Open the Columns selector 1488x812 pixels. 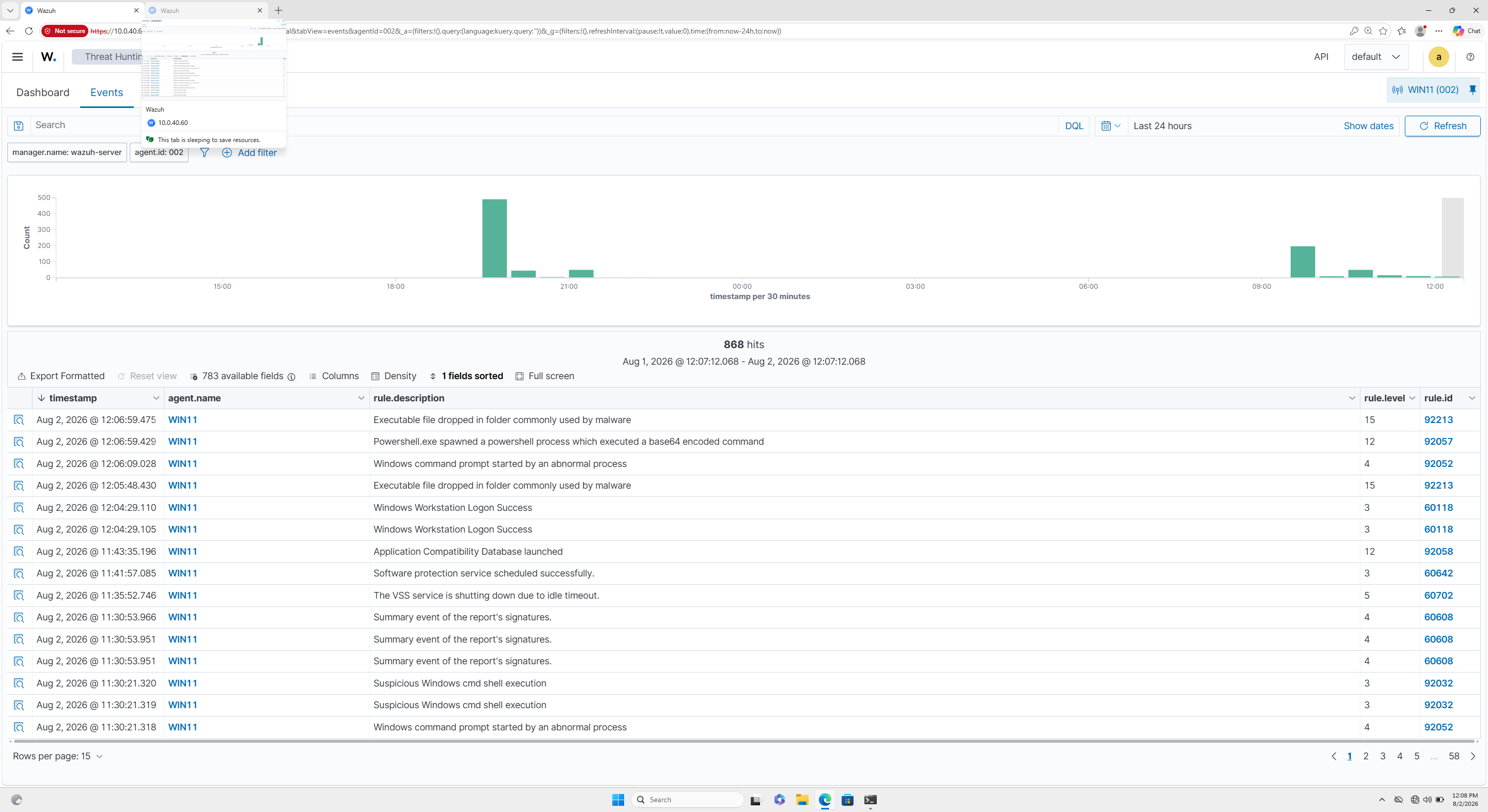click(x=334, y=376)
